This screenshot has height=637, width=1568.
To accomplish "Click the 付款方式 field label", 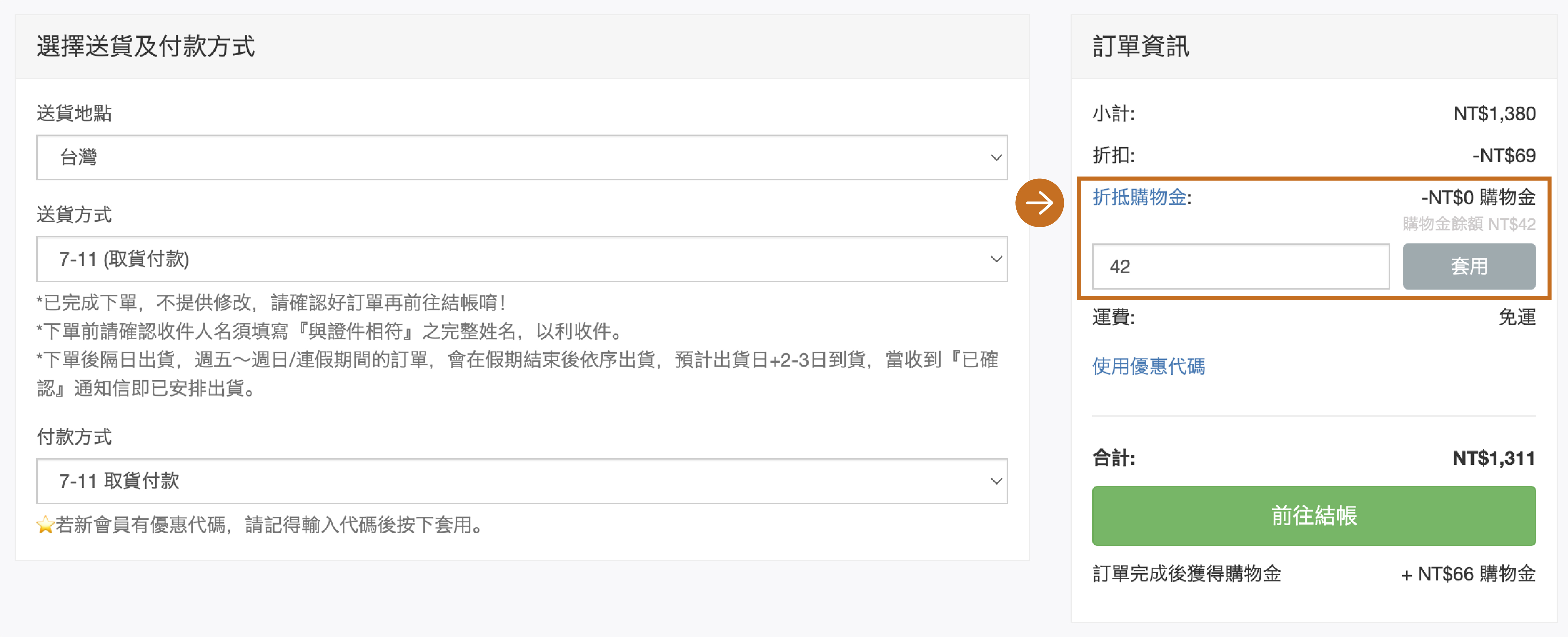I will (74, 437).
